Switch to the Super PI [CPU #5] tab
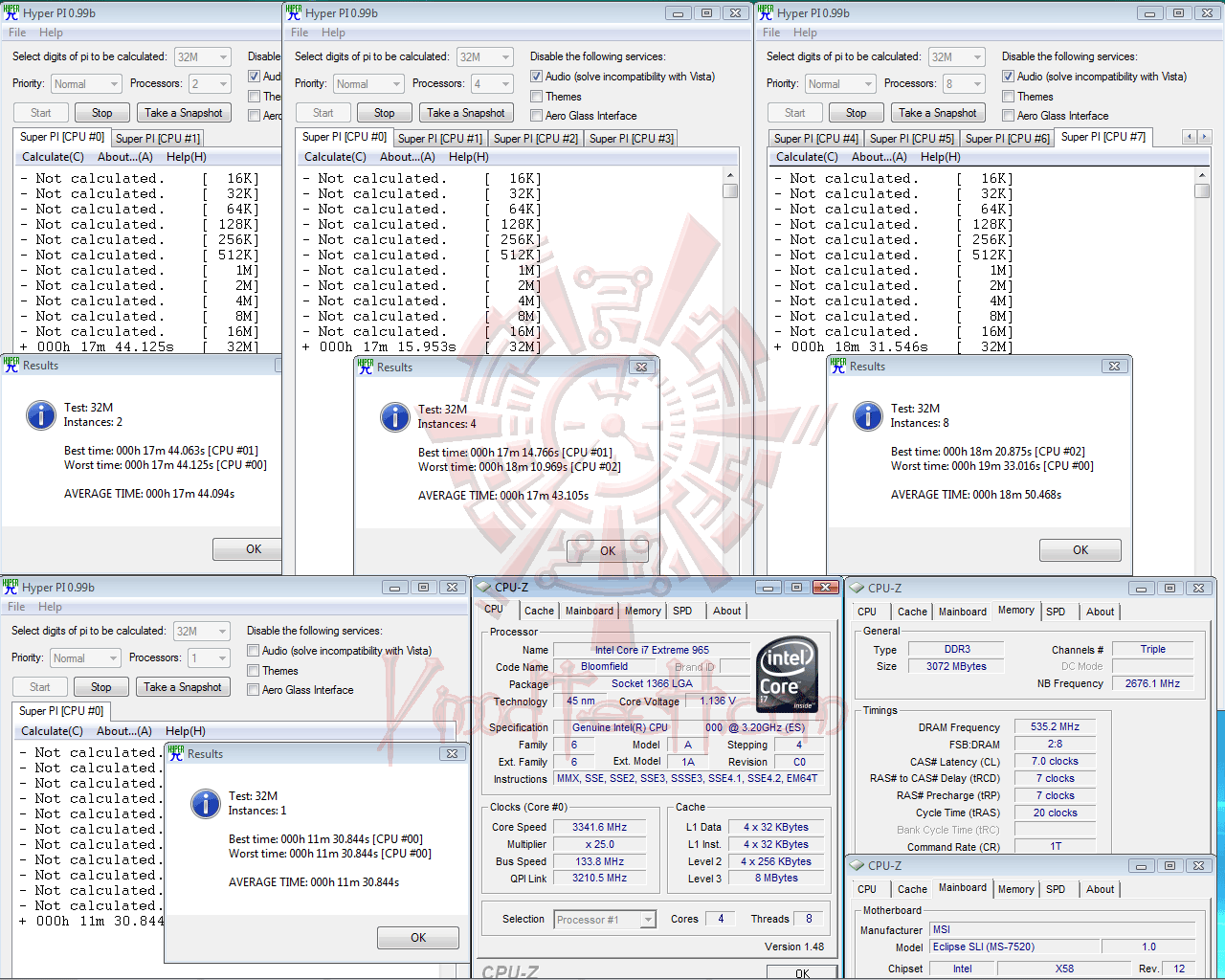The image size is (1225, 980). pos(912,139)
